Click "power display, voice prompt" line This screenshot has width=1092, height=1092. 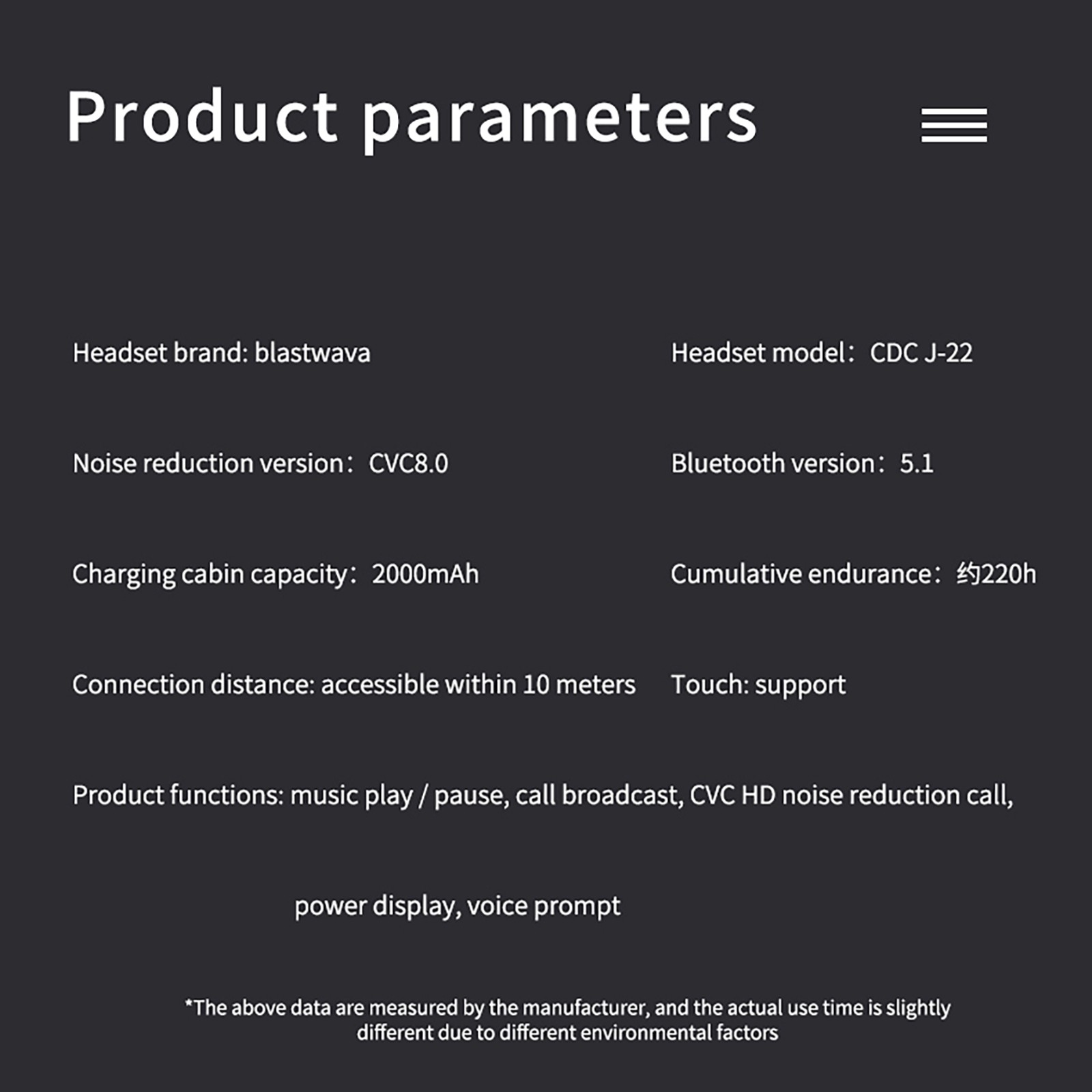click(x=457, y=906)
